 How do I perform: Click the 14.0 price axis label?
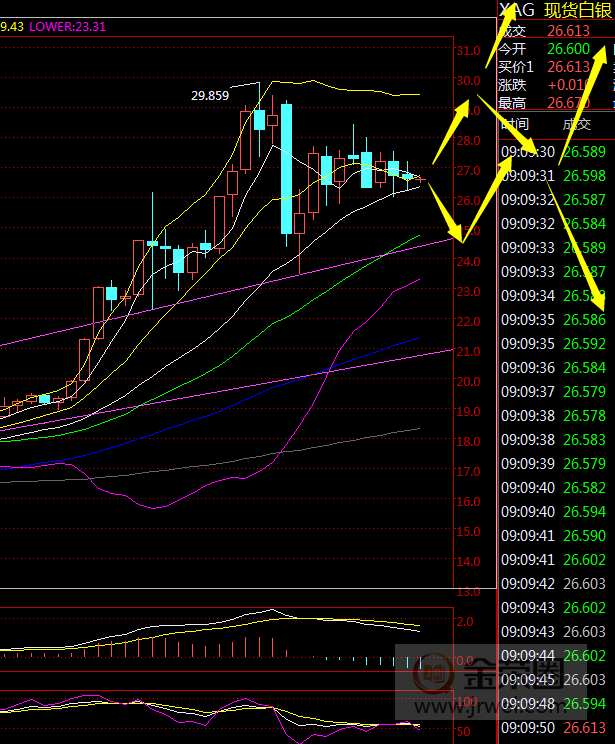click(x=468, y=562)
